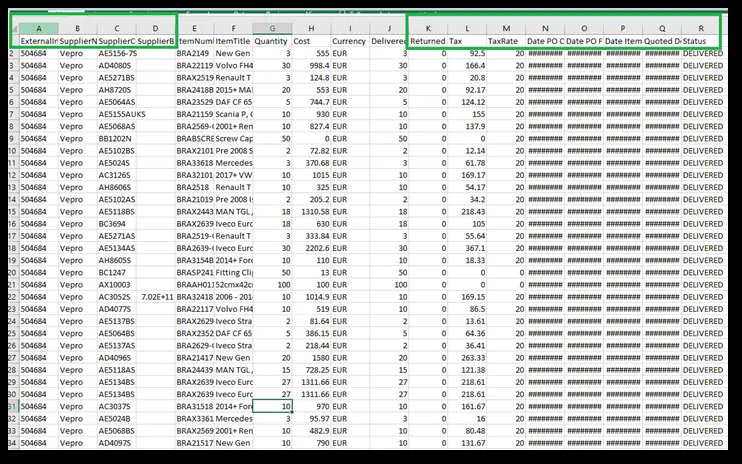The width and height of the screenshot is (742, 464).
Task: Select item number cell BRABSCRE
Action: 194,139
